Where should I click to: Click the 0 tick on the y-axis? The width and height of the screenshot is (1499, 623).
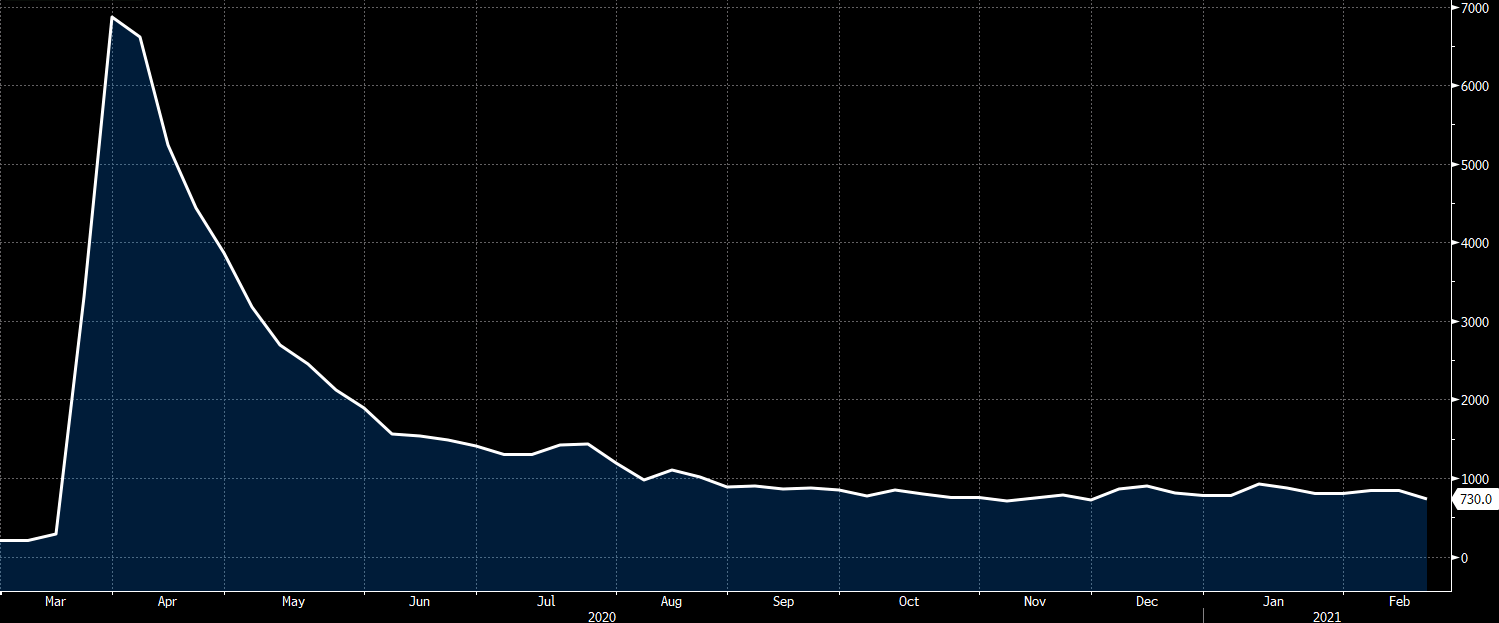pyautogui.click(x=1464, y=557)
